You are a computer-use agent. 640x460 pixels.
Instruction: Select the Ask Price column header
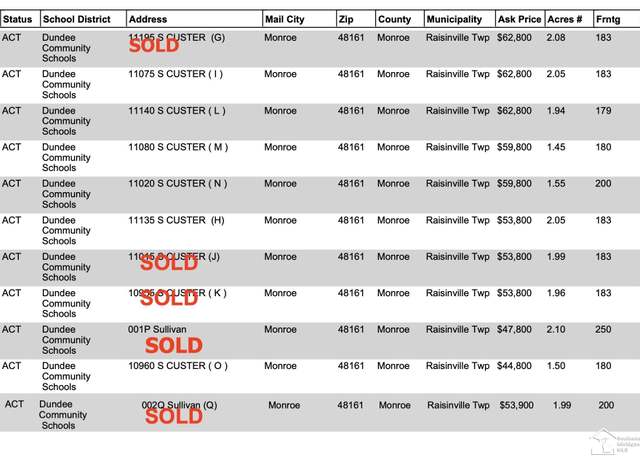point(519,19)
